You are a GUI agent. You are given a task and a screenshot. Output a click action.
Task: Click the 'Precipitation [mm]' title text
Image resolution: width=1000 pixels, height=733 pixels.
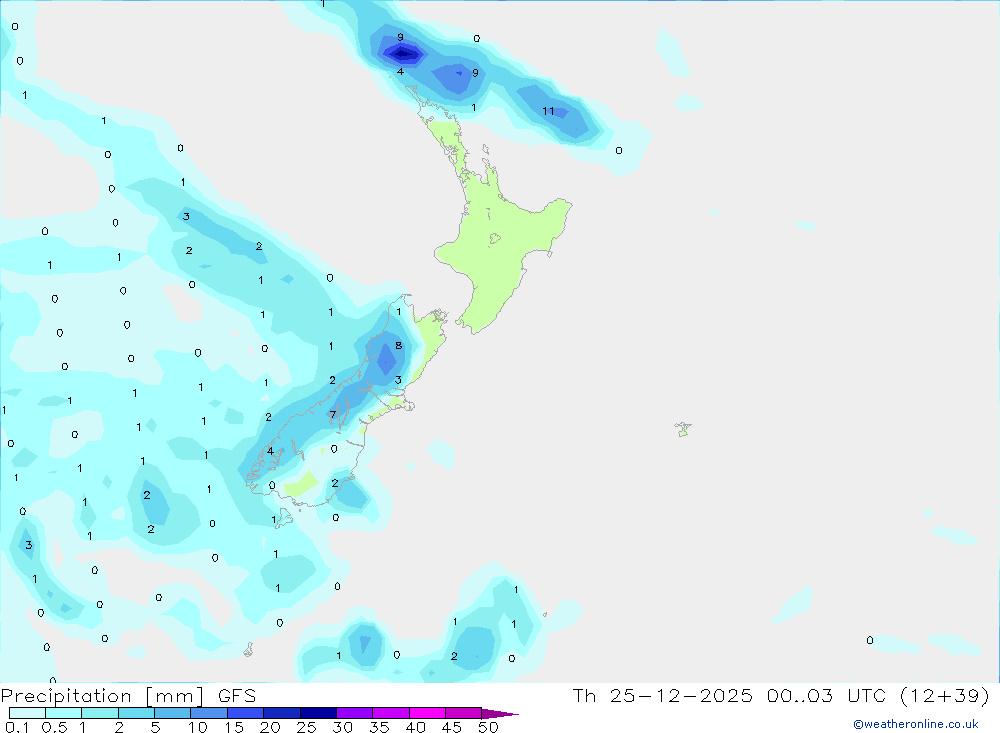pyautogui.click(x=102, y=696)
